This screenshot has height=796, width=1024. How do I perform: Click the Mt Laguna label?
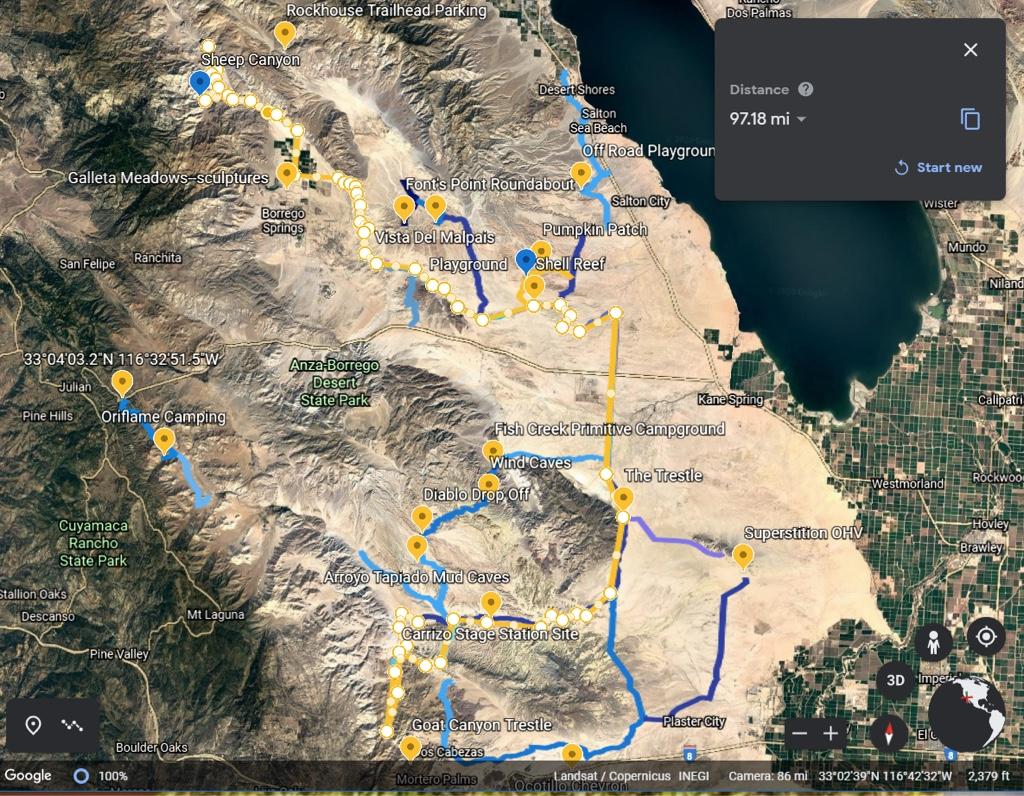[x=216, y=614]
